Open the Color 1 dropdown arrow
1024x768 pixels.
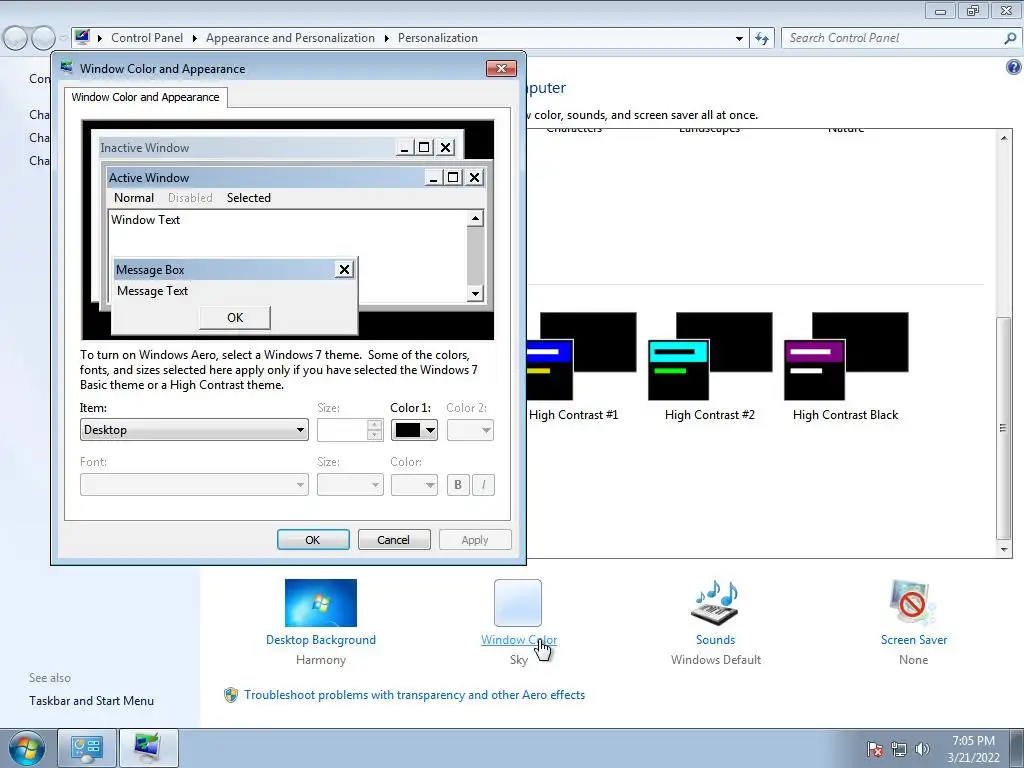tap(430, 430)
